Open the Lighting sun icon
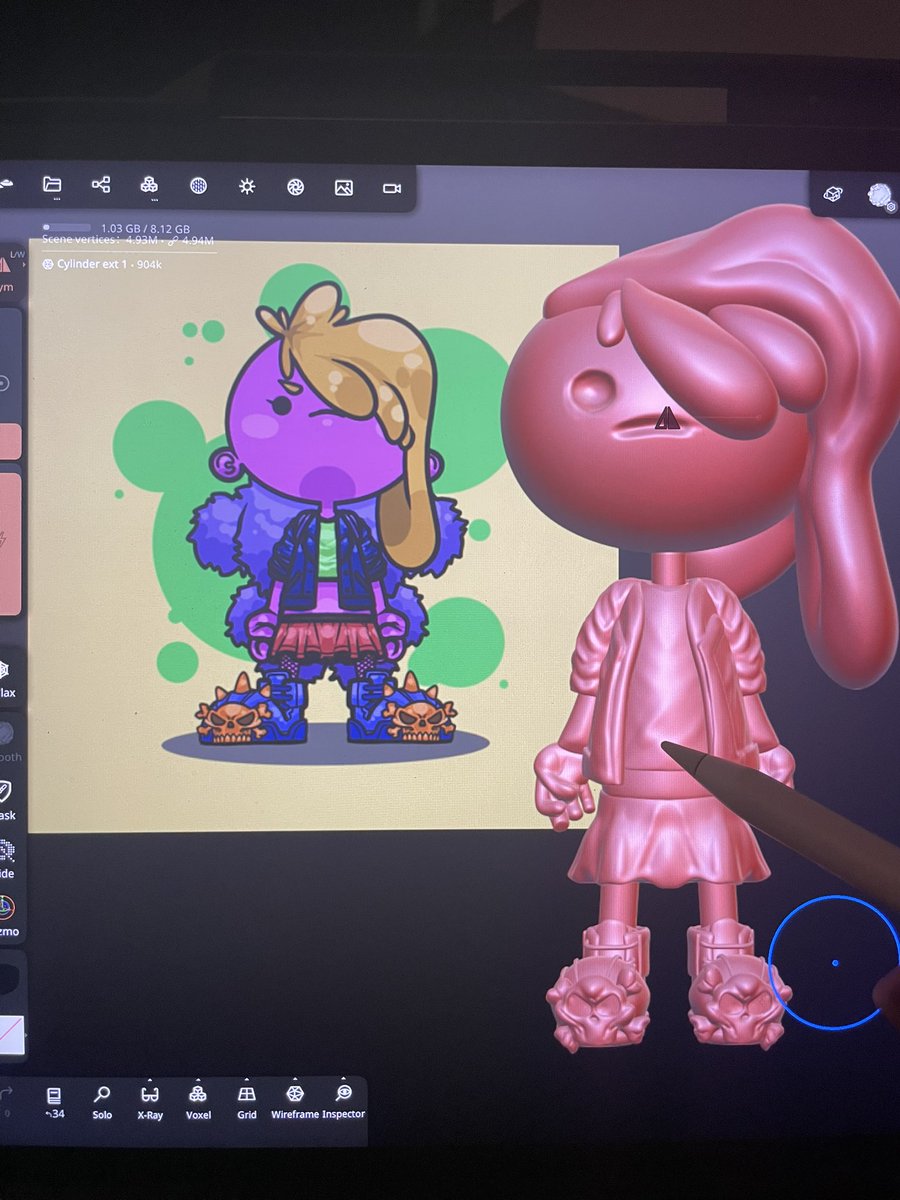This screenshot has height=1200, width=900. pyautogui.click(x=247, y=187)
